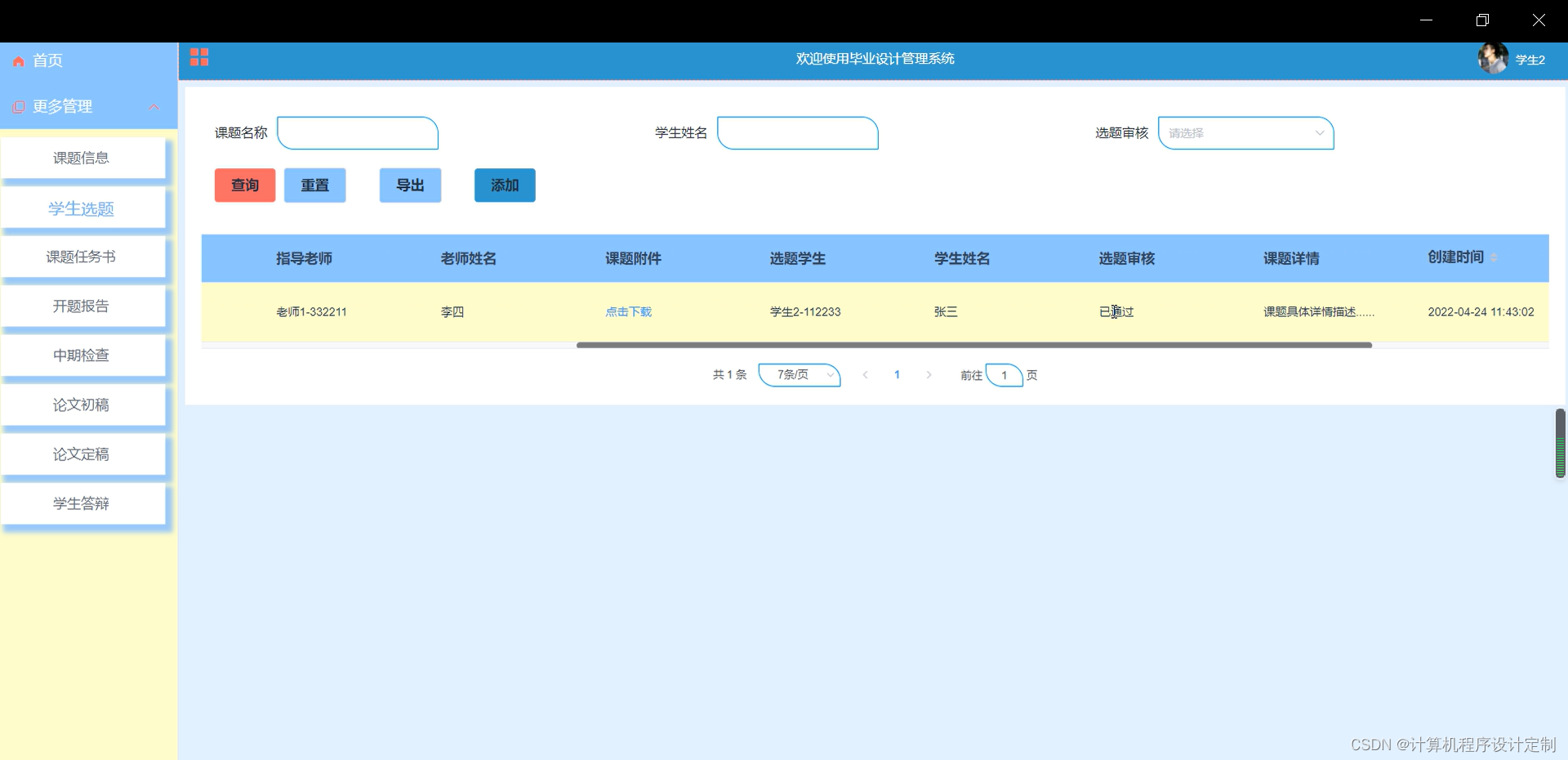Click the 共 1 条 total count text
Image resolution: width=1568 pixels, height=760 pixels.
point(729,374)
